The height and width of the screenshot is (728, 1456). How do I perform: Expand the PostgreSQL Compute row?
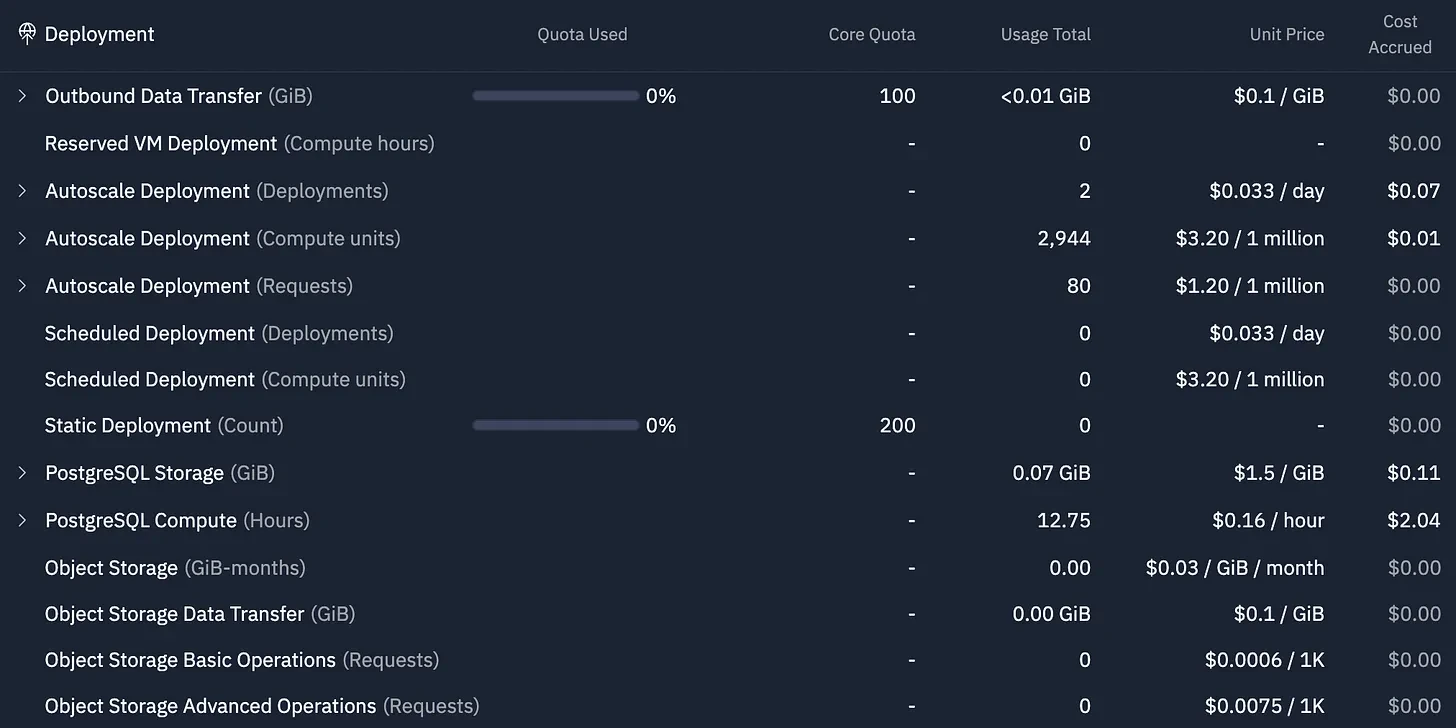22,520
